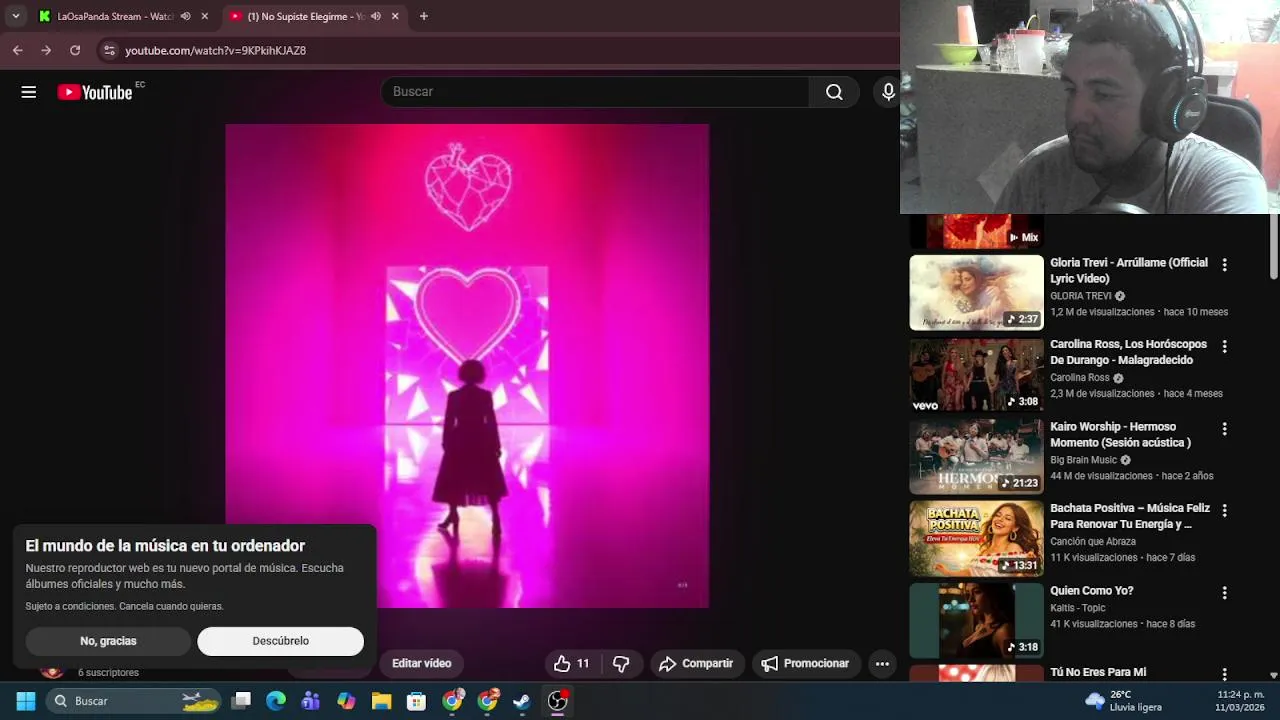Screen dimensions: 1280x720
Task: Go back in browser history
Action: (x=18, y=50)
